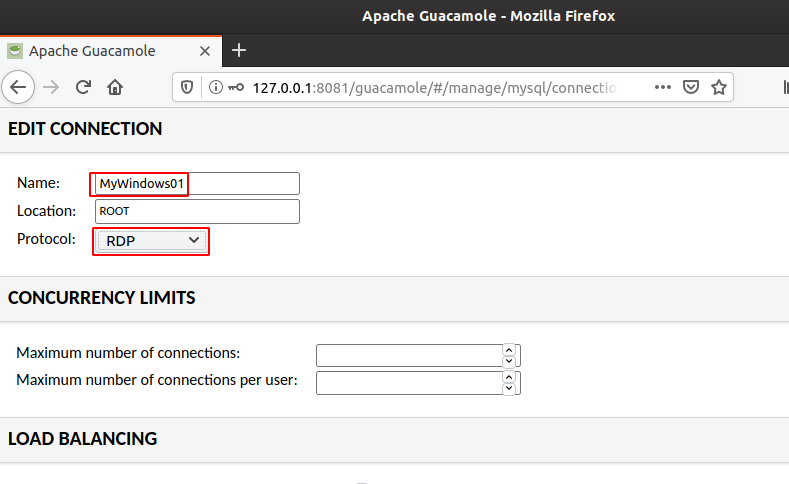Screen dimensions: 789x484
Task: Click the saved login key icon
Action: click(x=235, y=88)
